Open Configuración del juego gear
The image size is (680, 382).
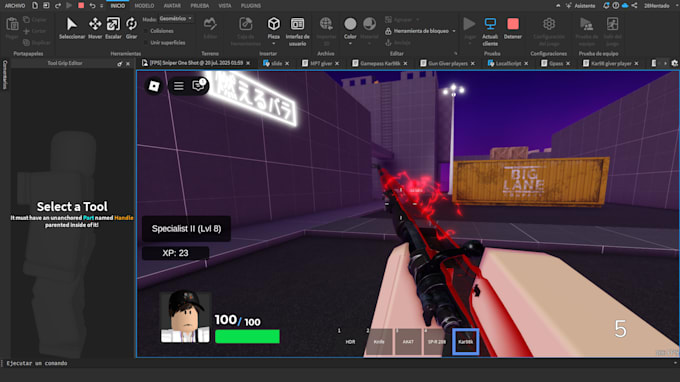[x=549, y=24]
